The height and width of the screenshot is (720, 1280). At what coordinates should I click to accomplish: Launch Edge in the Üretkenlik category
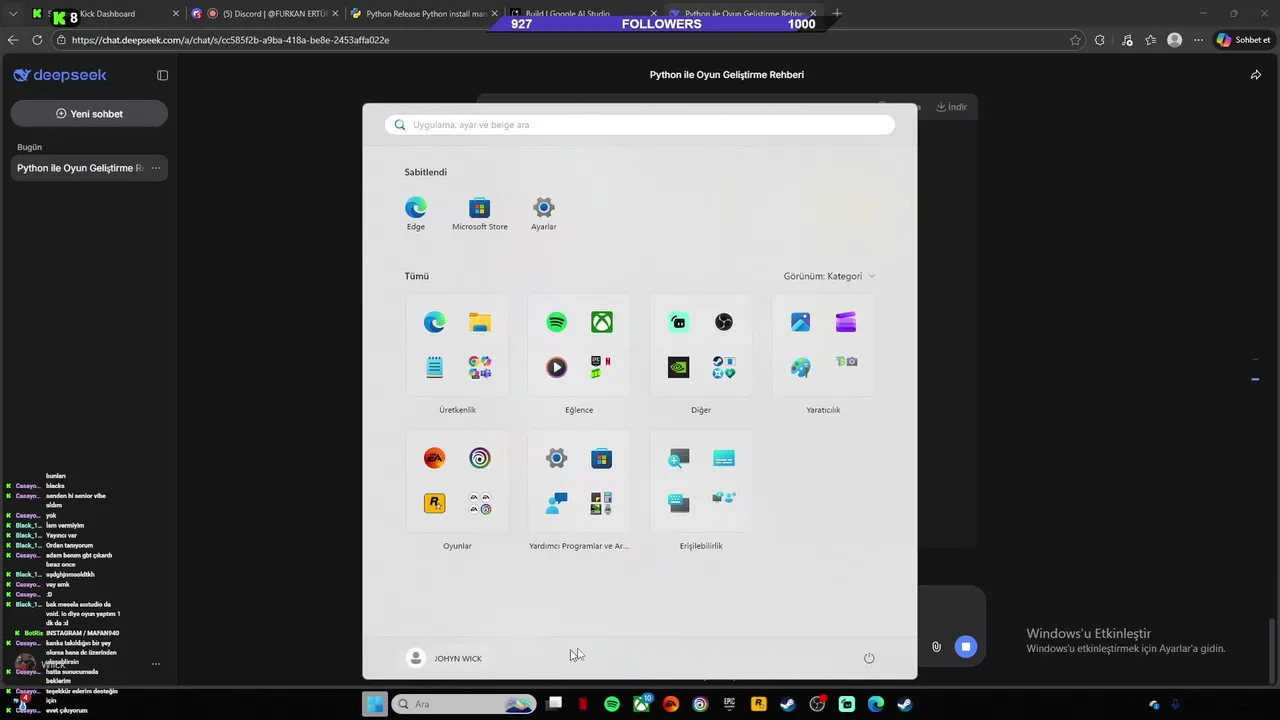435,322
